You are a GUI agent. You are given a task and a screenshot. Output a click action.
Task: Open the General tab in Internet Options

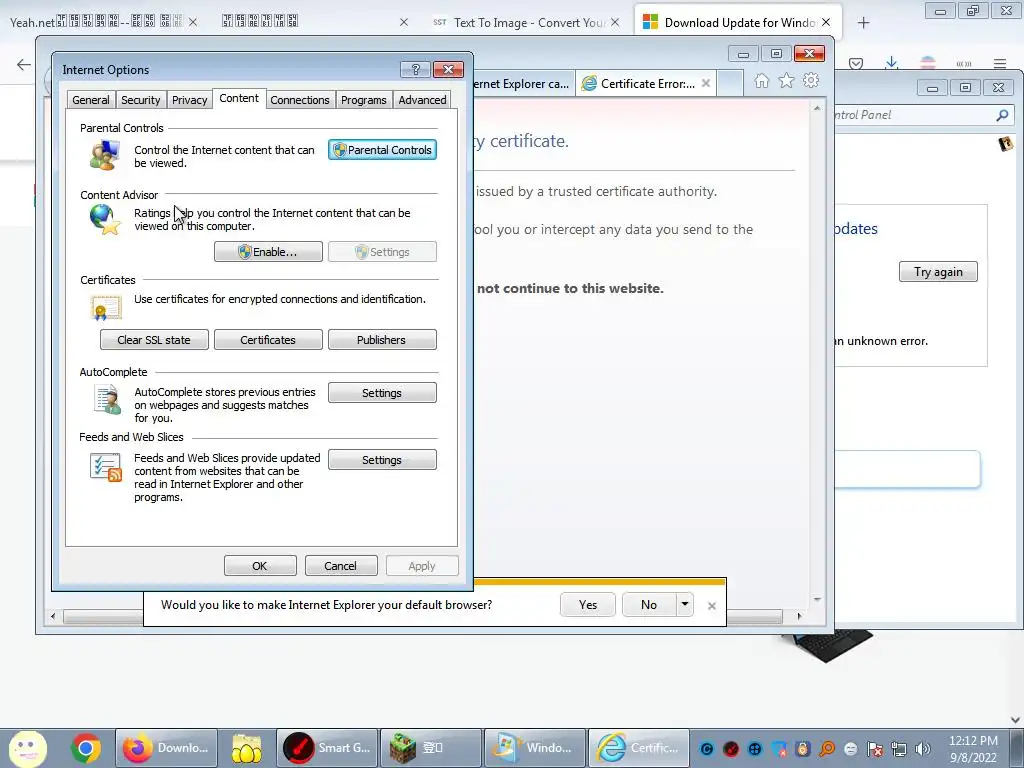[91, 100]
